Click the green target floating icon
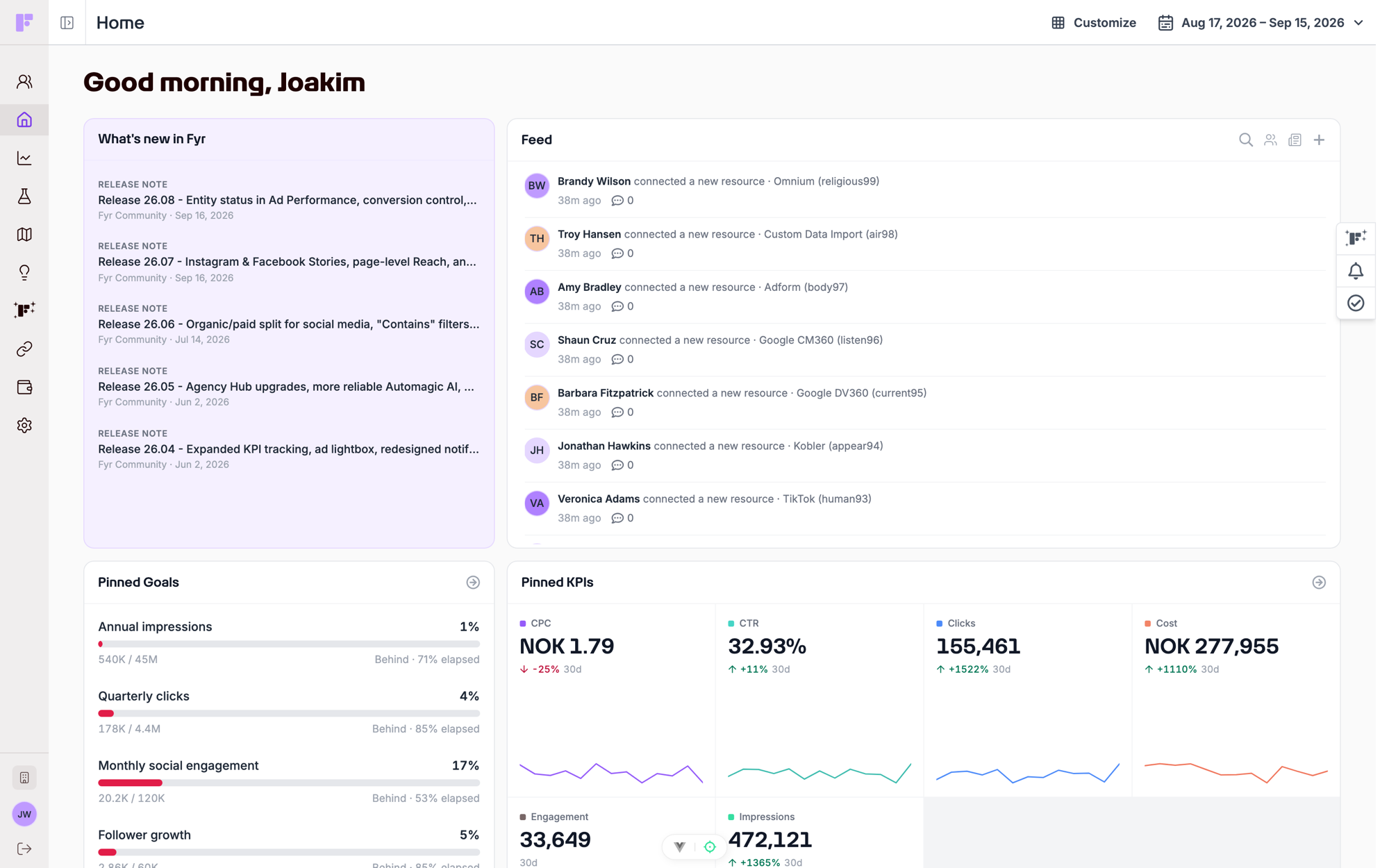The image size is (1389, 868). point(710,846)
